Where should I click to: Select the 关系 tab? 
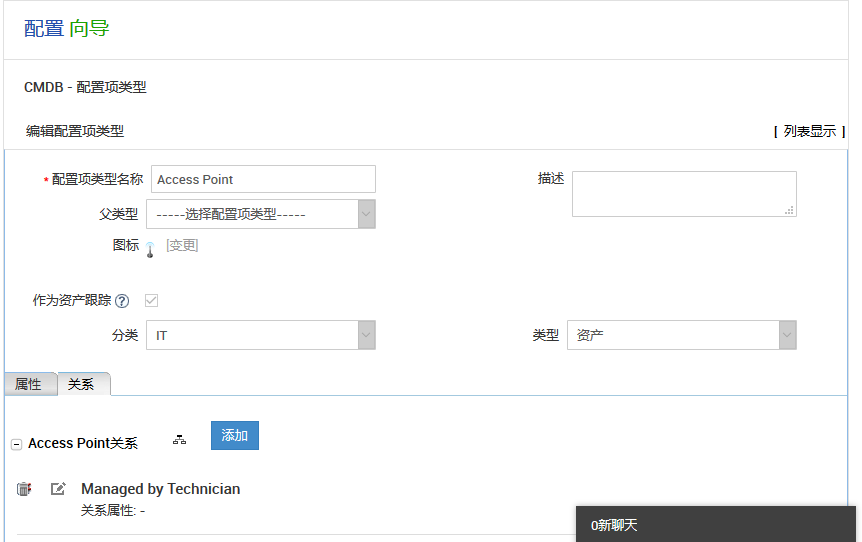point(82,384)
